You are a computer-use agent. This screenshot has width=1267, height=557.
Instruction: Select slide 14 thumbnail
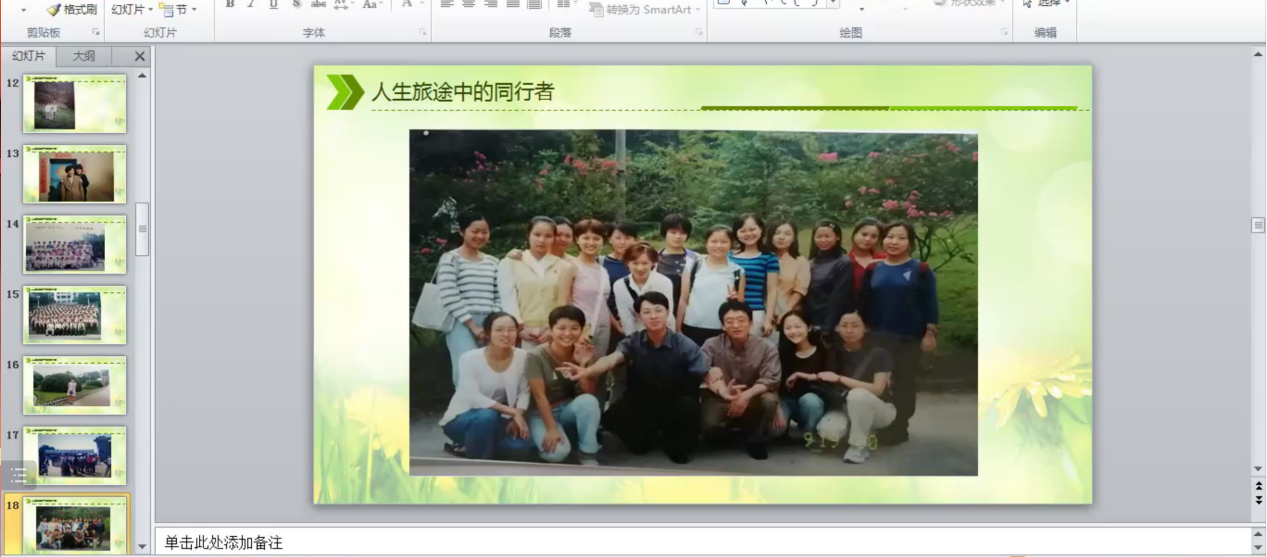75,245
